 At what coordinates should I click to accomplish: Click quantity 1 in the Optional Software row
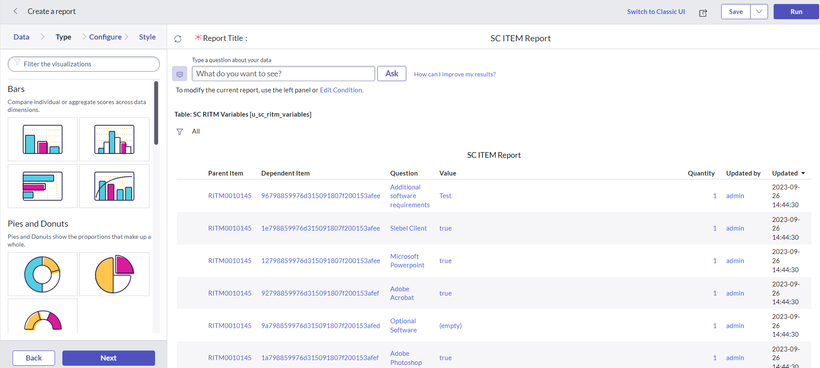click(715, 326)
